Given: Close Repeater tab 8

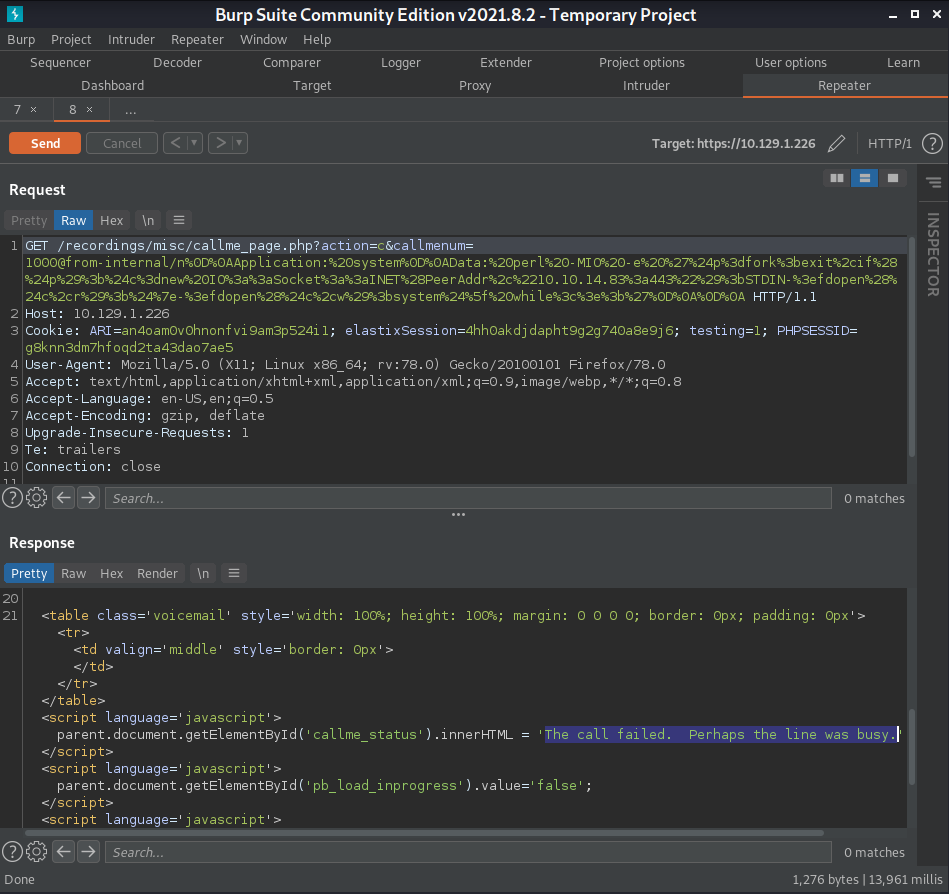Looking at the screenshot, I should 90,110.
